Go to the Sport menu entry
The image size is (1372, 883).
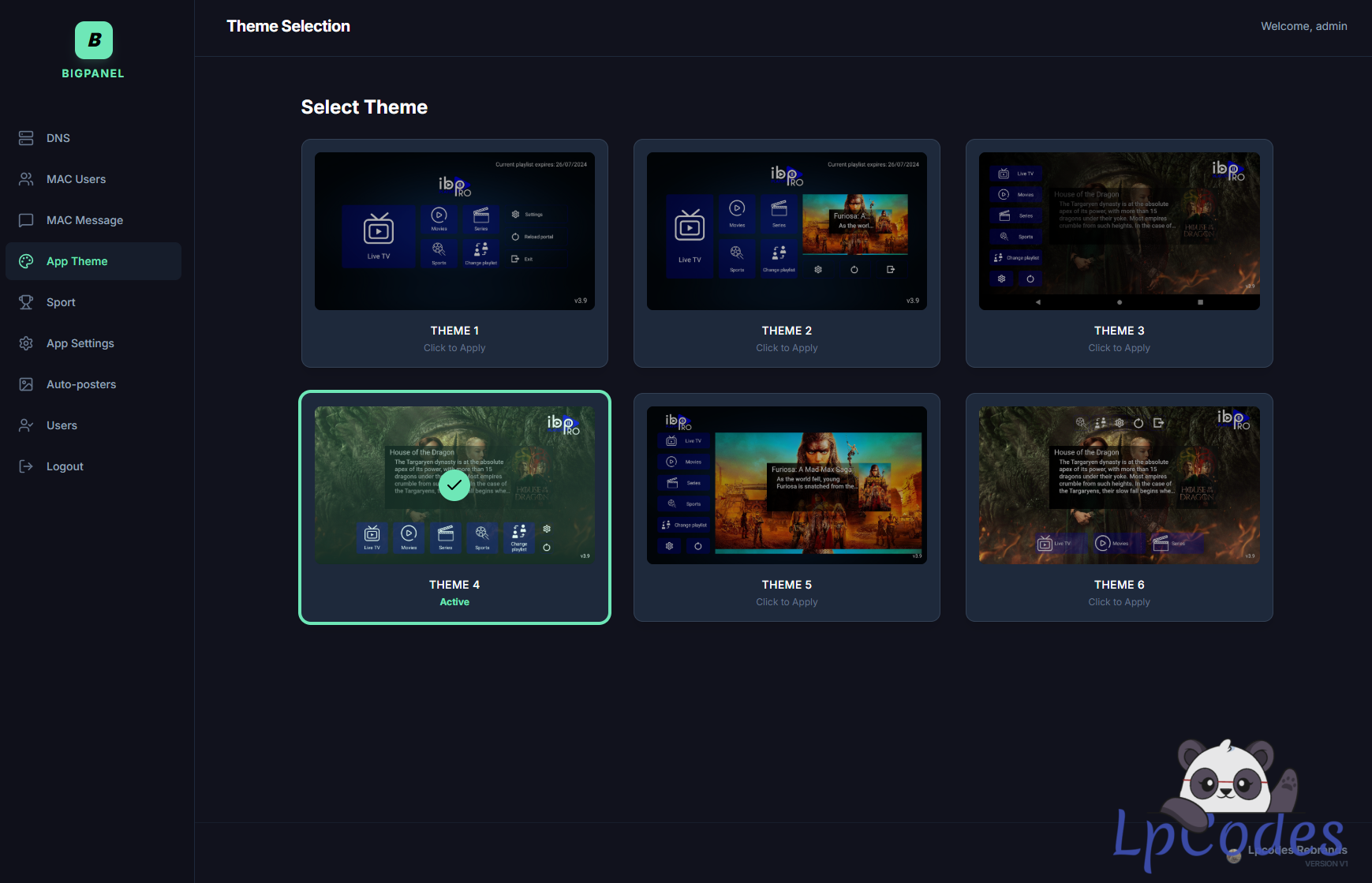[x=61, y=302]
